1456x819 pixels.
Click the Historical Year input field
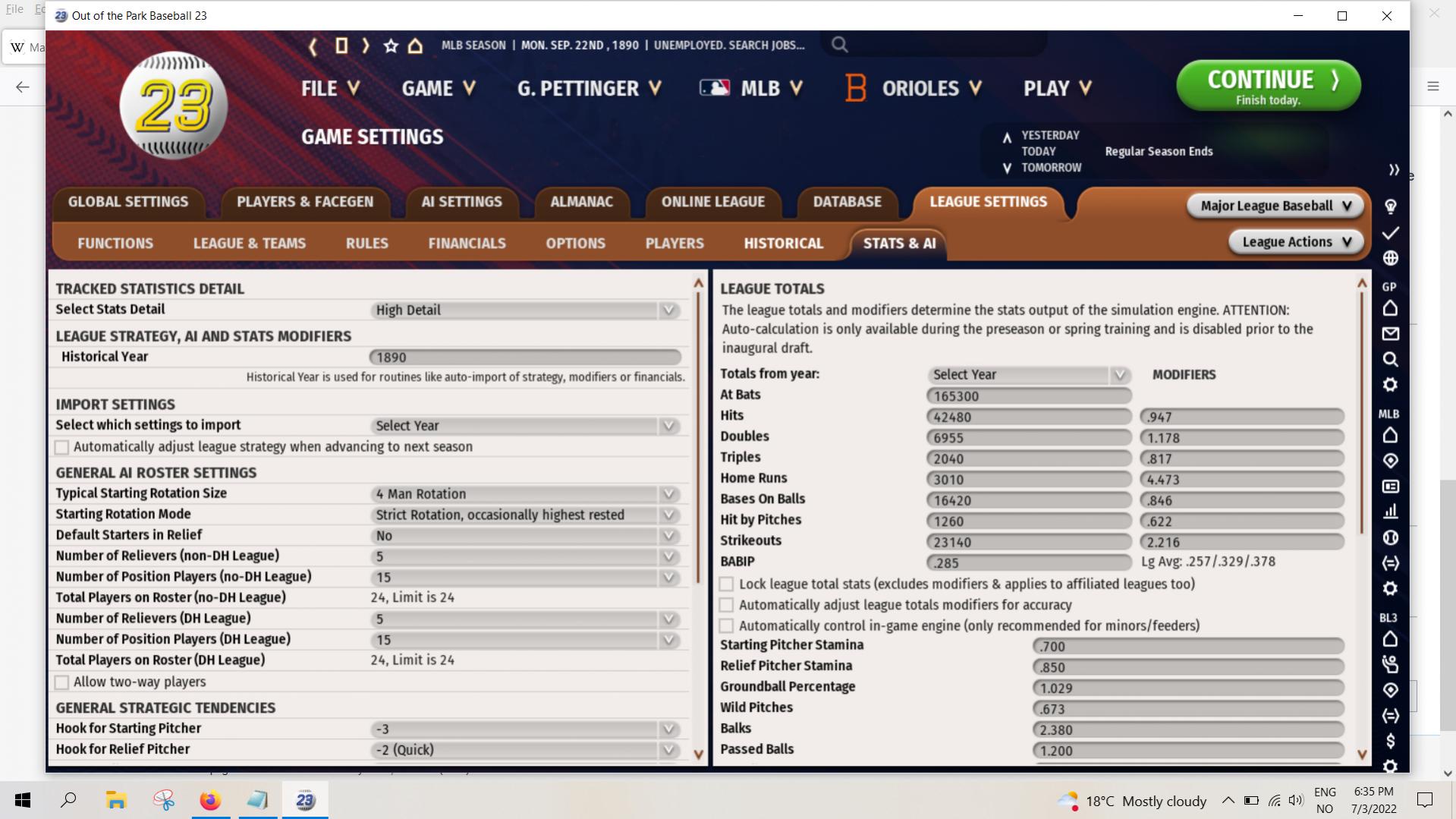(525, 358)
